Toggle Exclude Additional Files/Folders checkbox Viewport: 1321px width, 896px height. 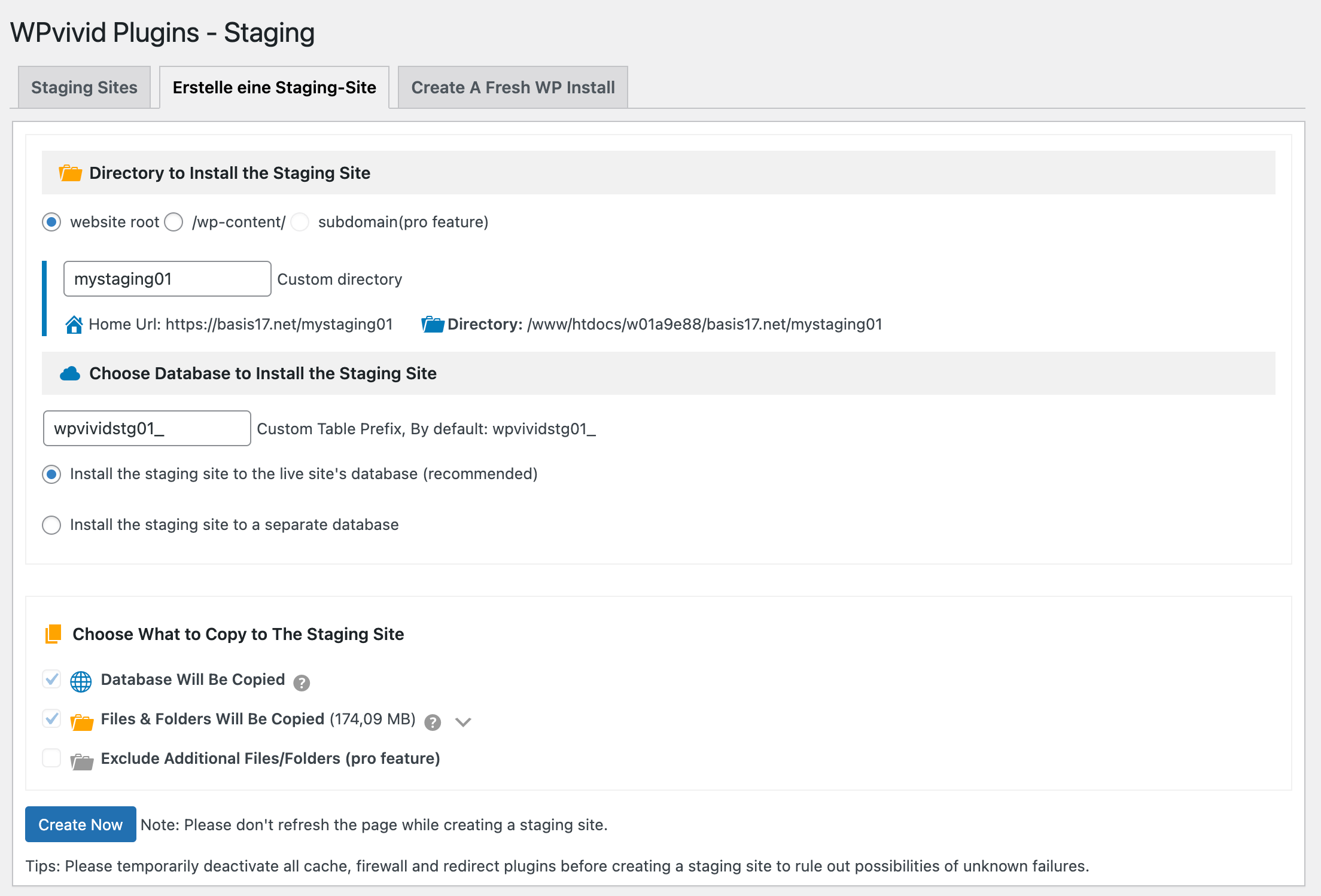[x=51, y=758]
